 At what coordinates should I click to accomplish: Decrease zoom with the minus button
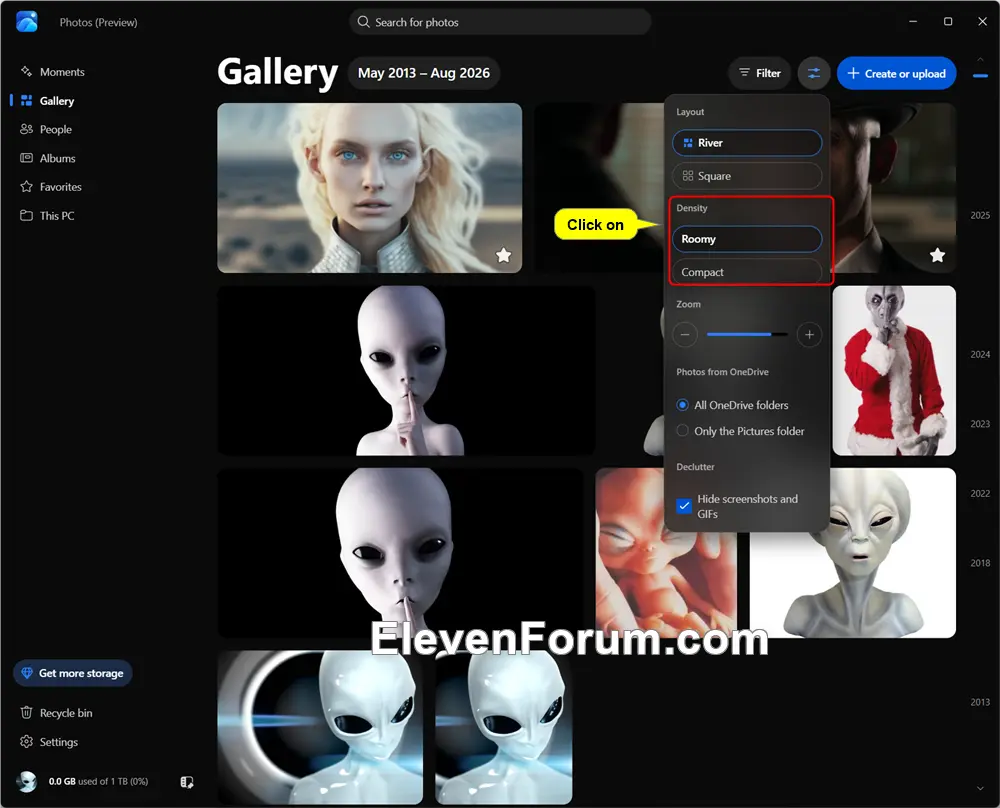[685, 334]
